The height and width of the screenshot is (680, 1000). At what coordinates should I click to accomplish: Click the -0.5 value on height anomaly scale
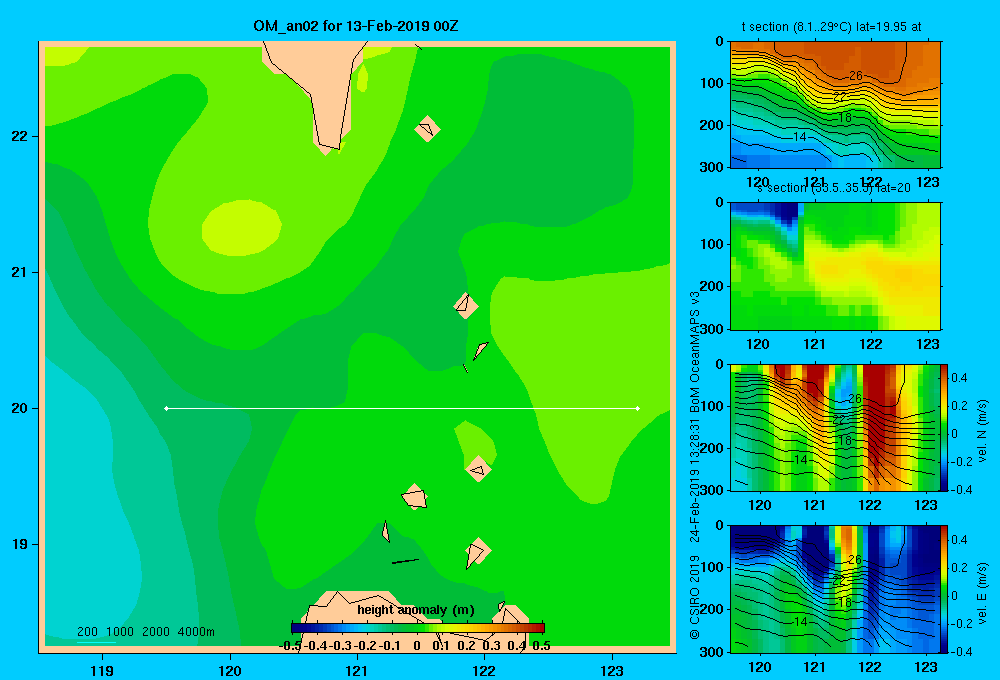click(x=290, y=646)
